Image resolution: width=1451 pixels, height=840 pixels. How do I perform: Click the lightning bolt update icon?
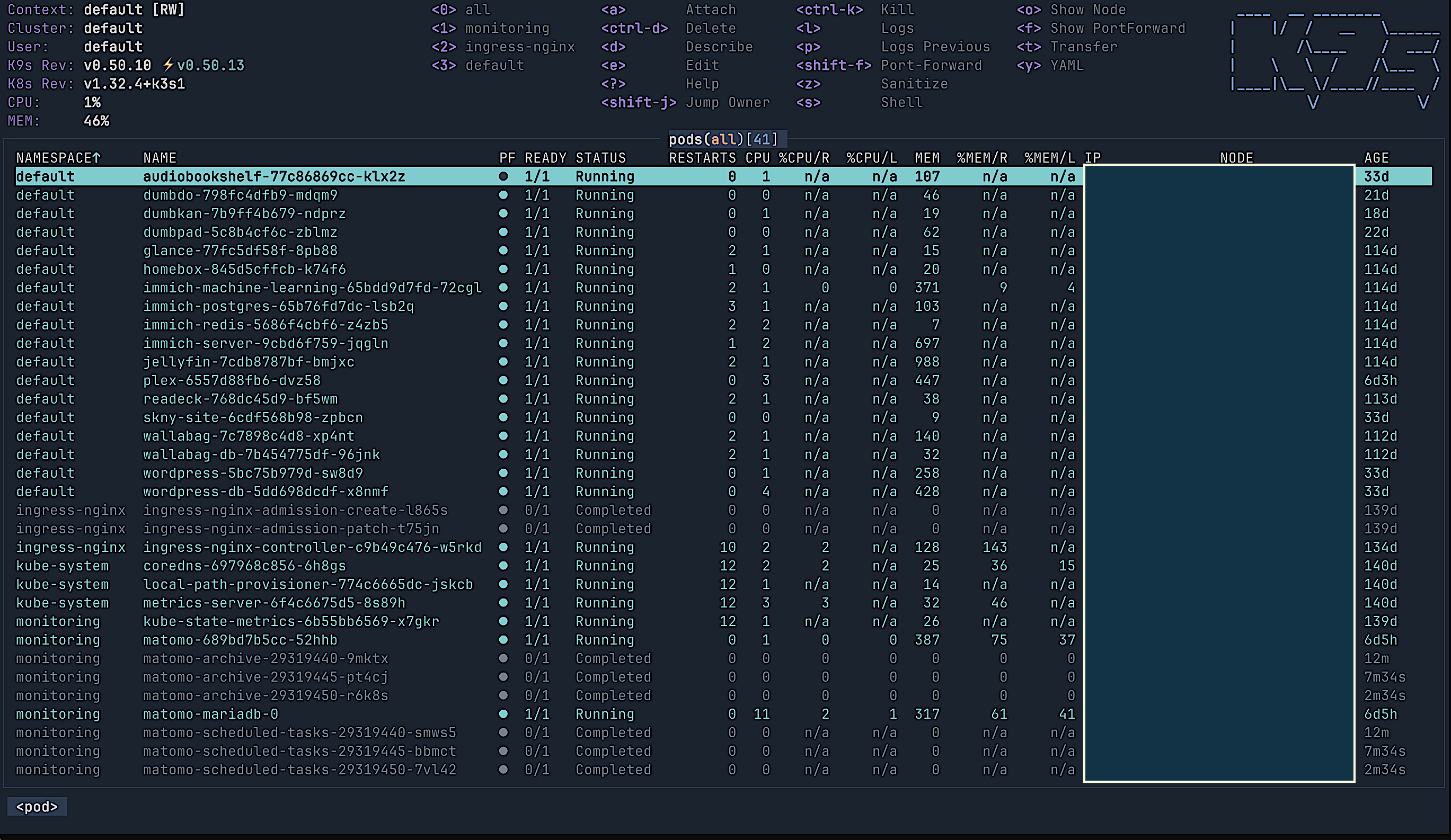click(167, 65)
